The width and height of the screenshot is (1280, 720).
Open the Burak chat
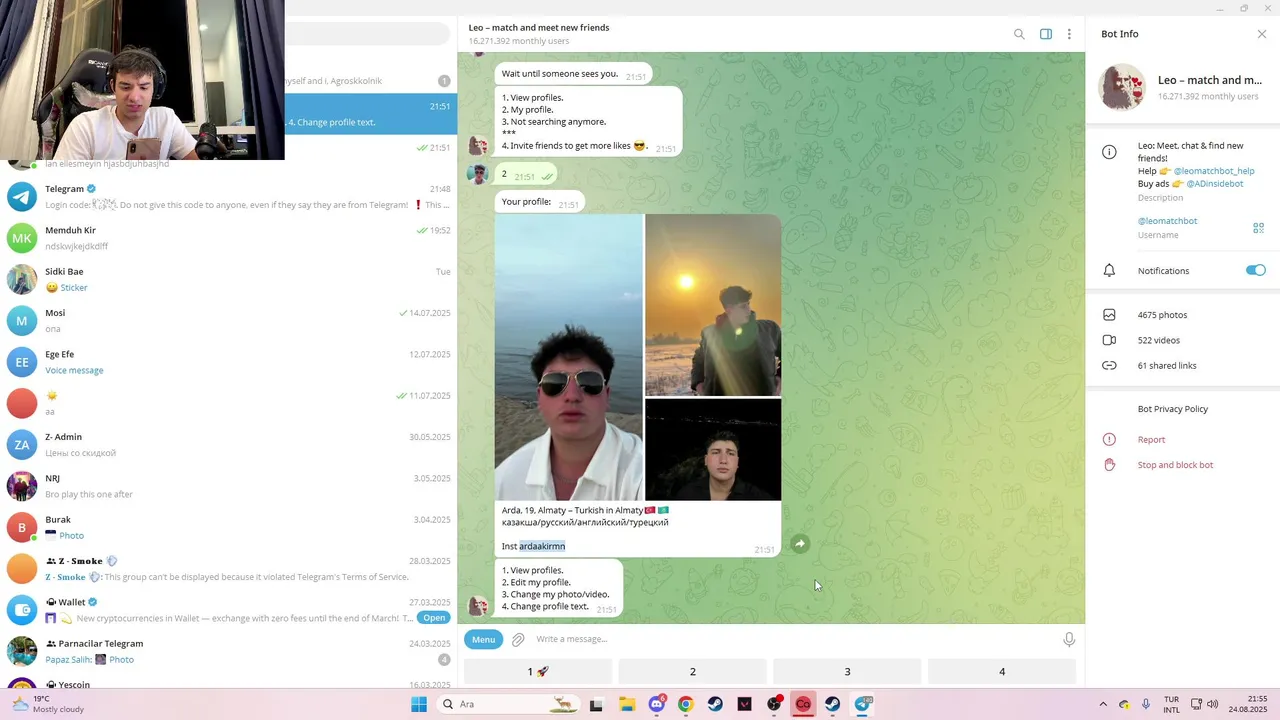point(229,527)
